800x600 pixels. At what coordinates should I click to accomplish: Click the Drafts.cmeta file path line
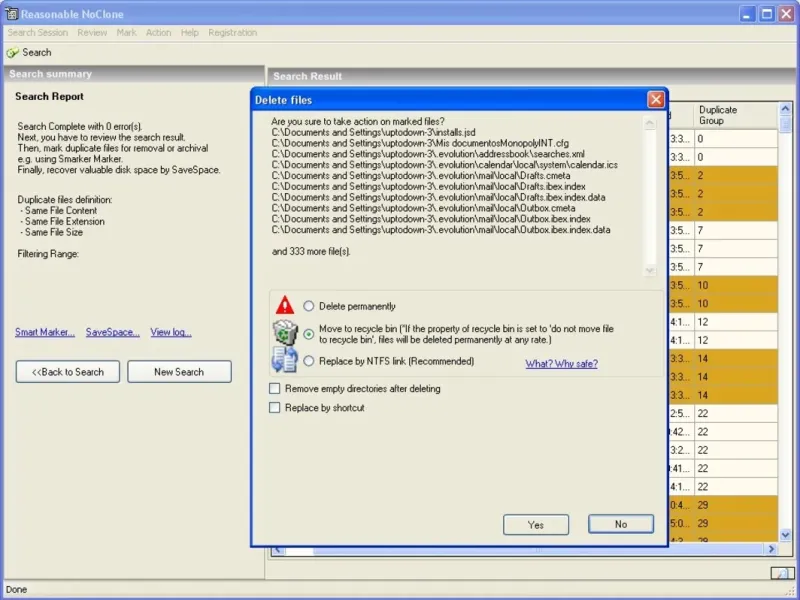click(x=421, y=176)
